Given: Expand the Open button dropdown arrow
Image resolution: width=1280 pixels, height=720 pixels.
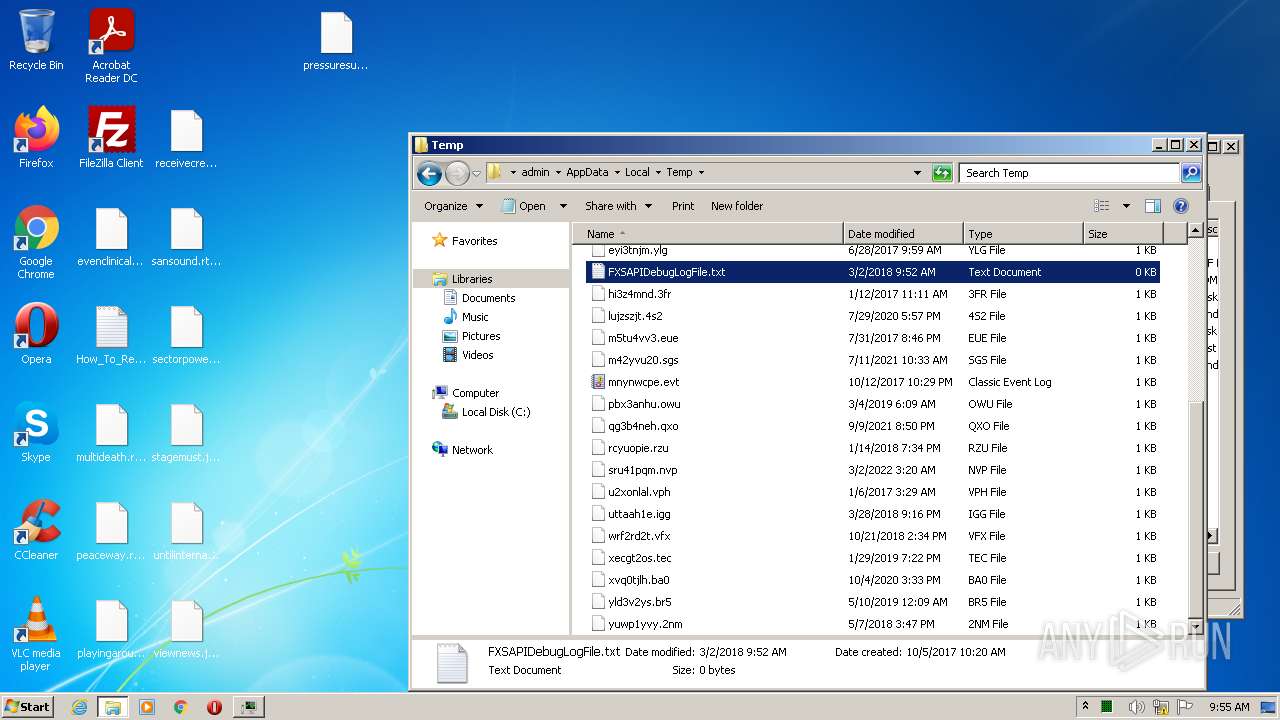Looking at the screenshot, I should [x=563, y=206].
